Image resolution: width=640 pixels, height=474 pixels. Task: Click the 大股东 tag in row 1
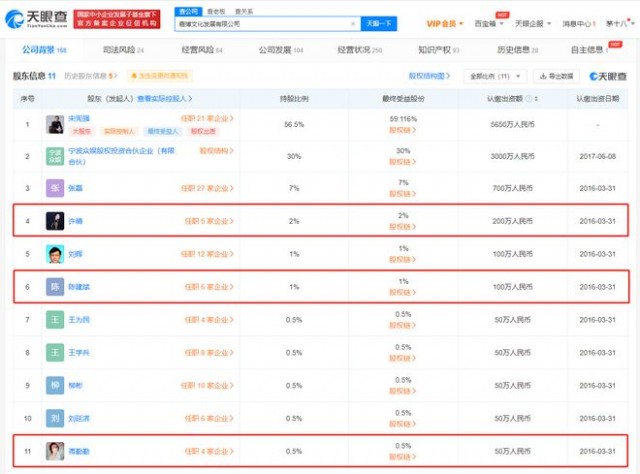(82, 131)
